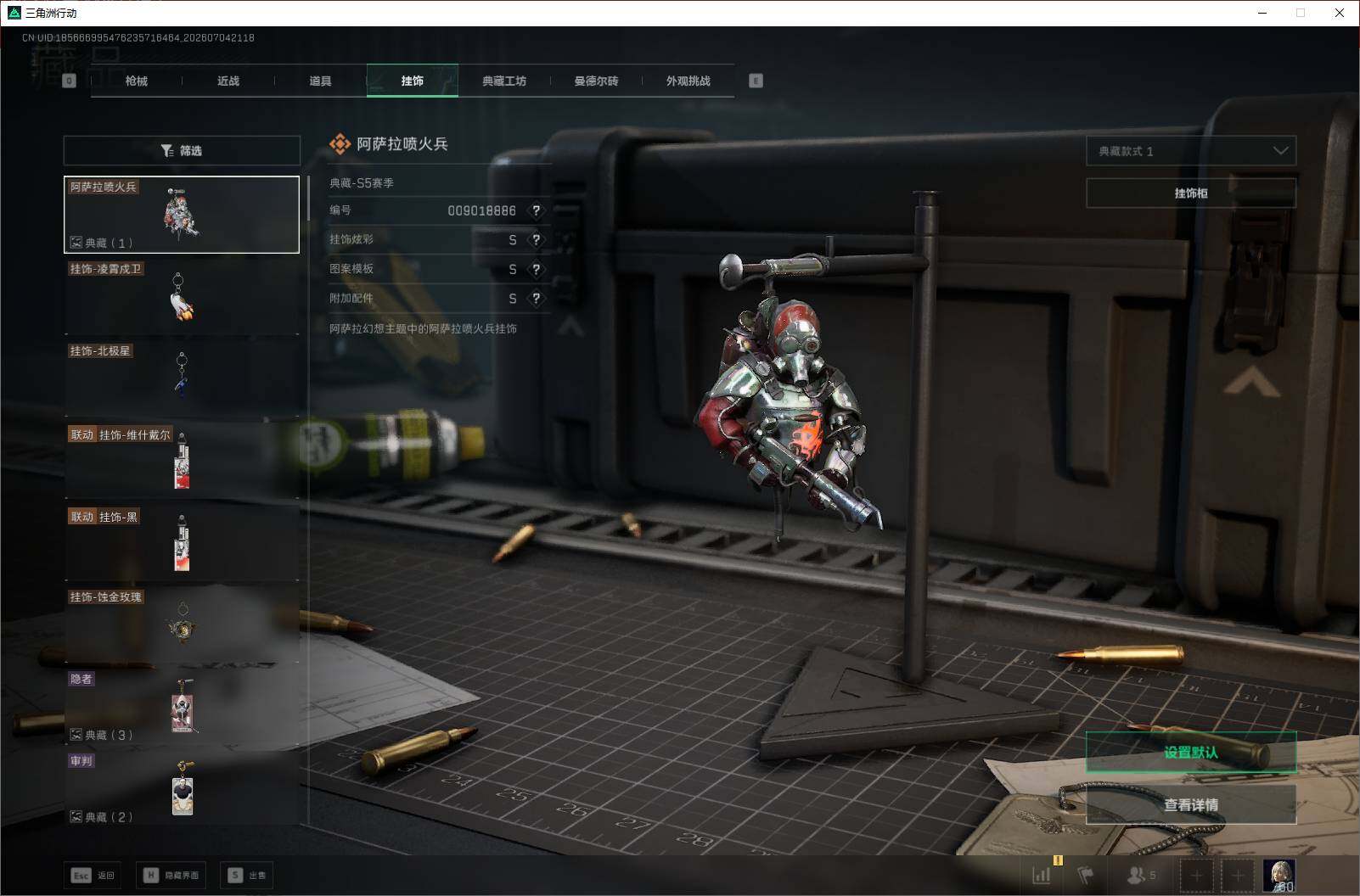Click the help icon beside 附加配件
The height and width of the screenshot is (896, 1360).
536,299
